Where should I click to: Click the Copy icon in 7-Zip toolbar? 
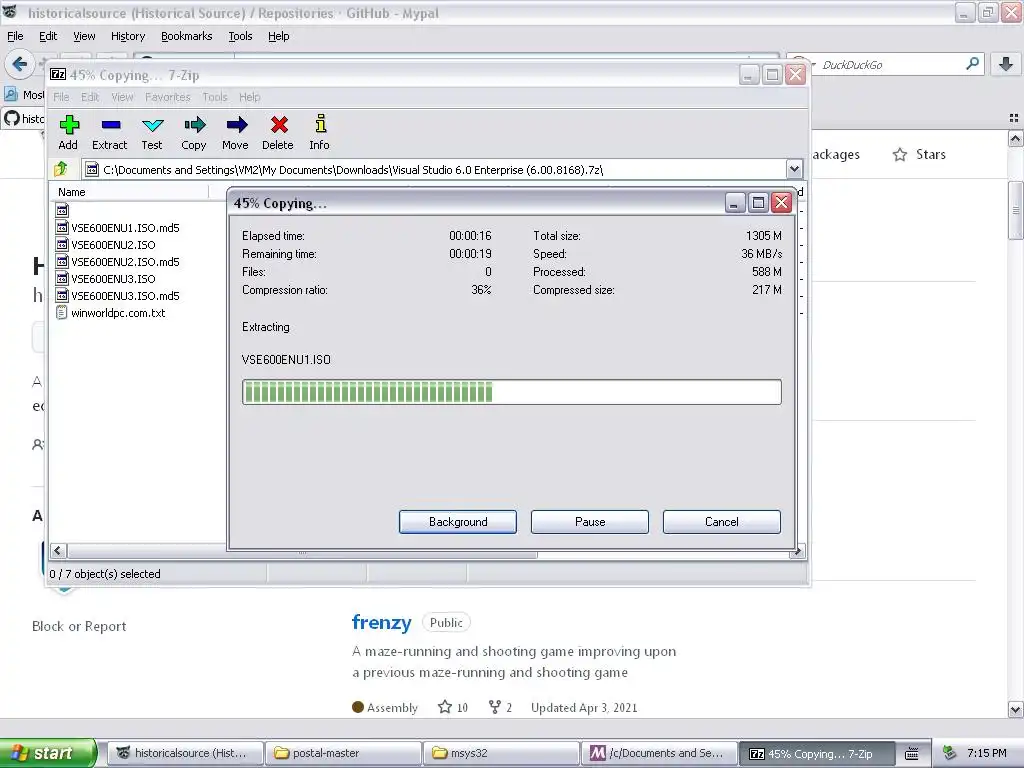point(195,125)
